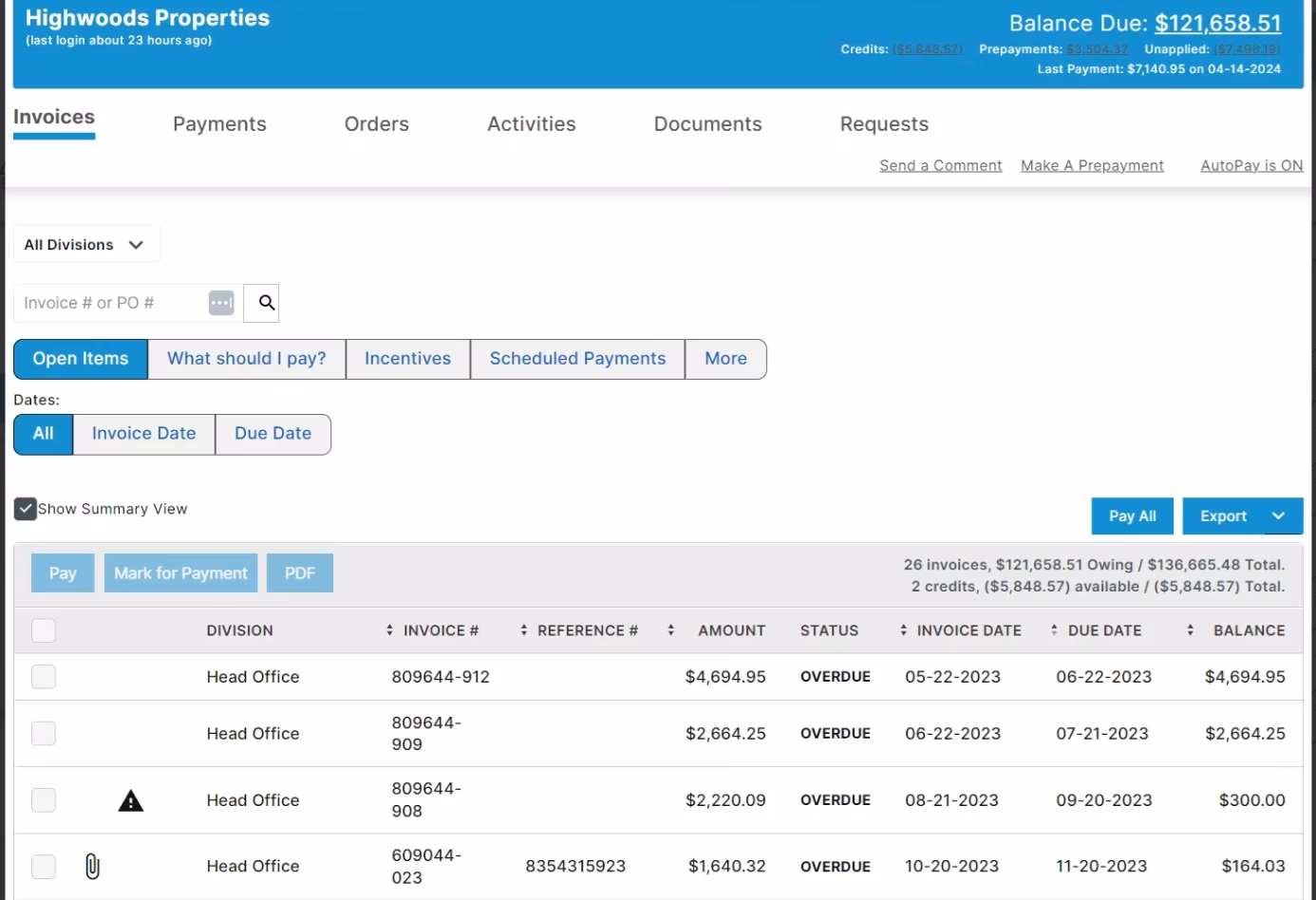This screenshot has width=1316, height=900.
Task: Click the Highwoods Properties account title
Action: tap(147, 18)
